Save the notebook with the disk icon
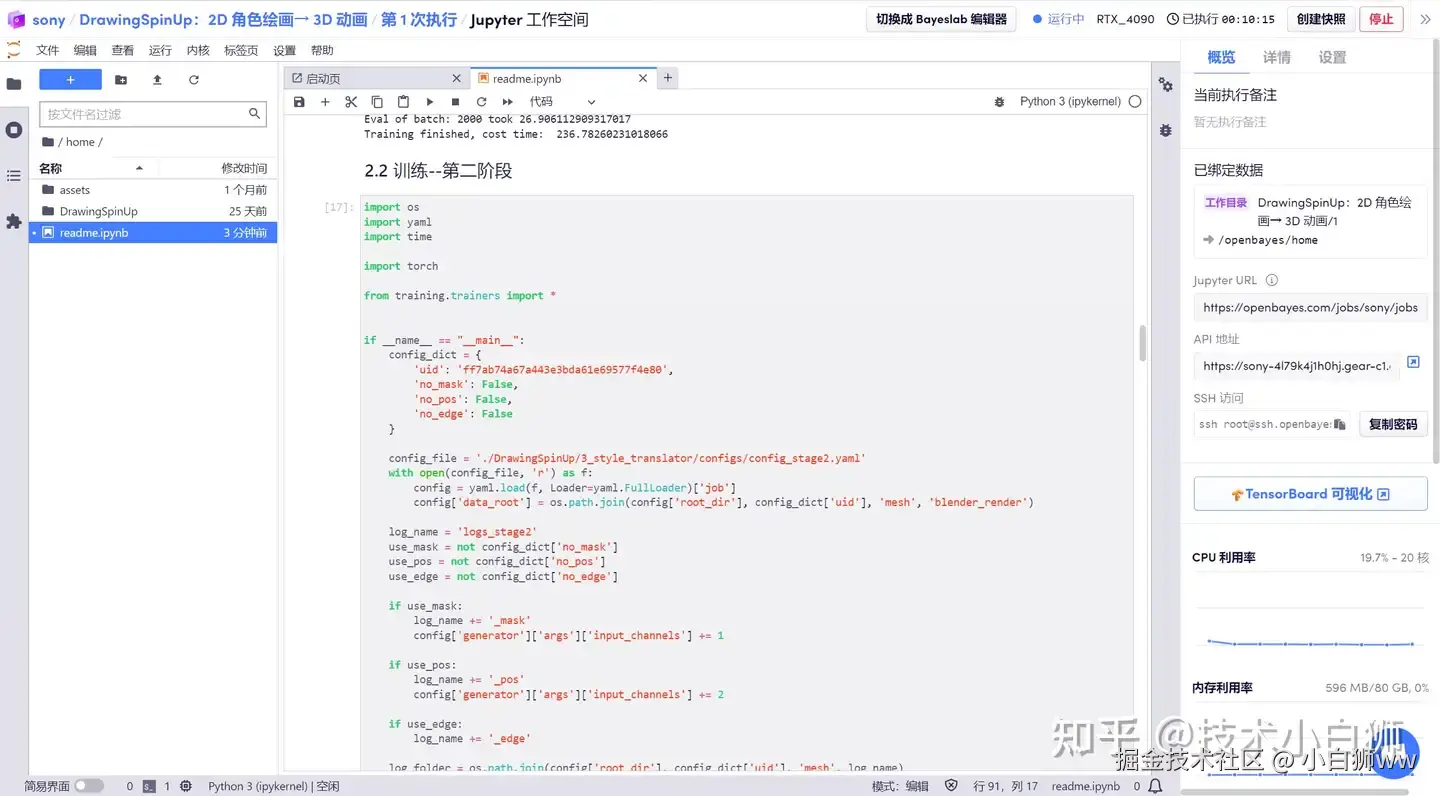The image size is (1440, 796). tap(299, 102)
